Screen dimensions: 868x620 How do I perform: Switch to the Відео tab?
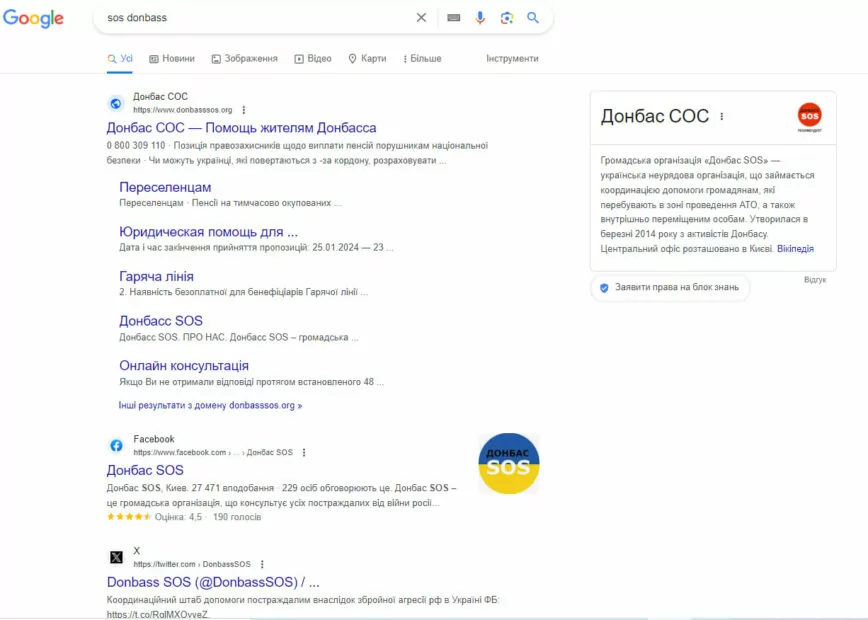(313, 58)
